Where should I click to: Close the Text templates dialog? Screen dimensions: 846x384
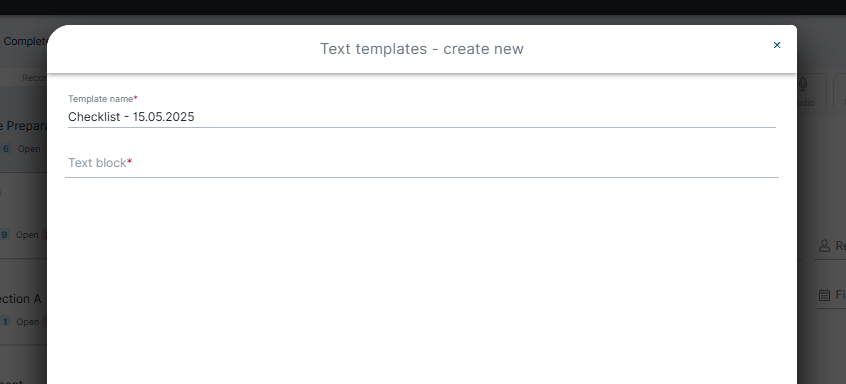tap(777, 45)
